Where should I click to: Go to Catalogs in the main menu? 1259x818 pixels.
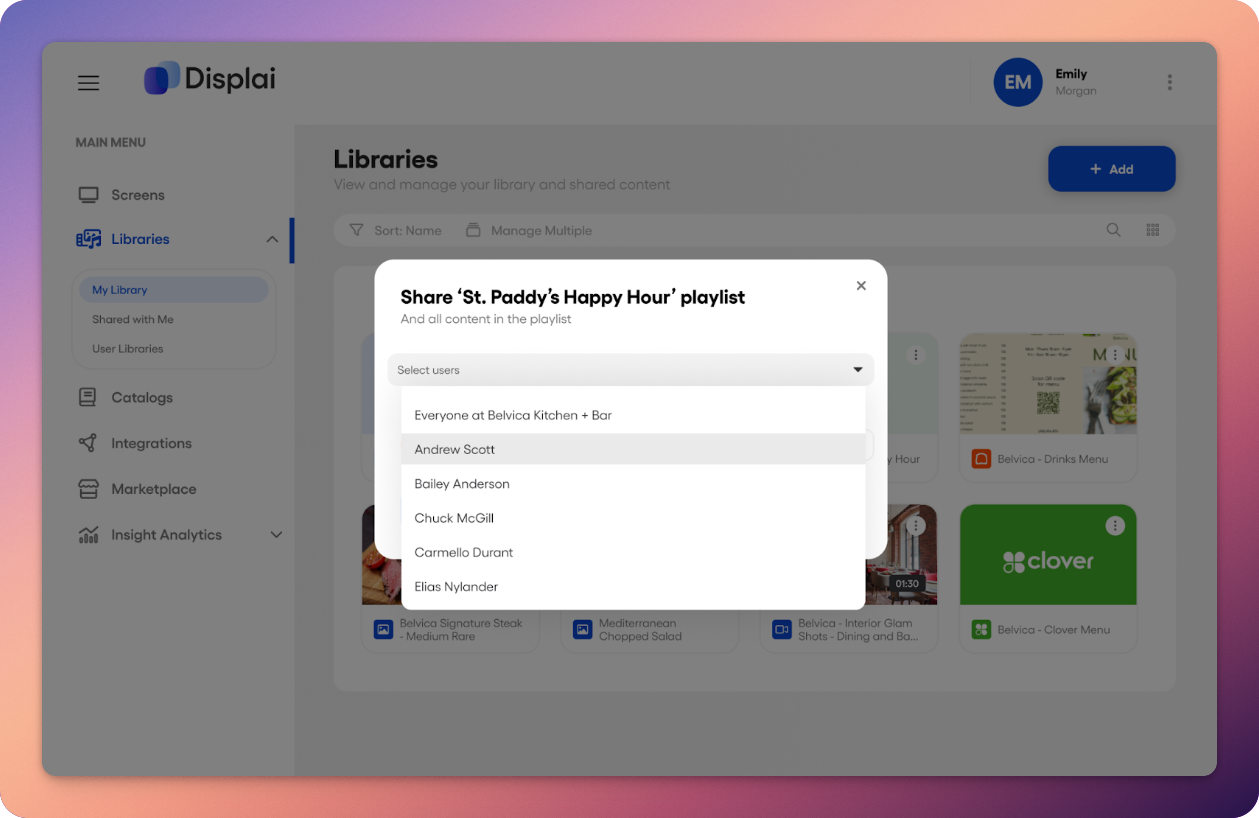(x=142, y=397)
